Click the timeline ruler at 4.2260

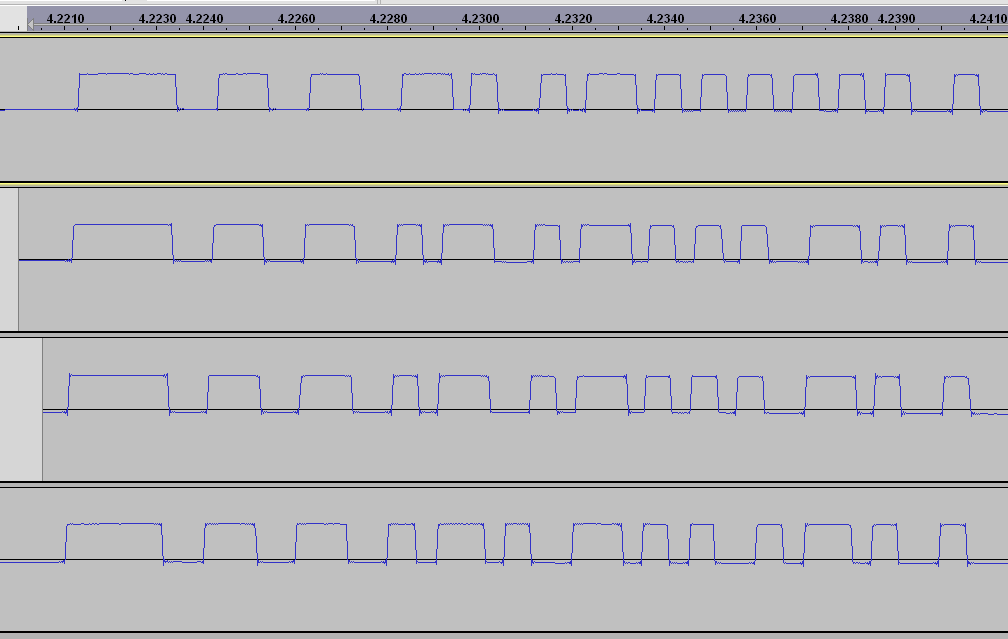296,19
